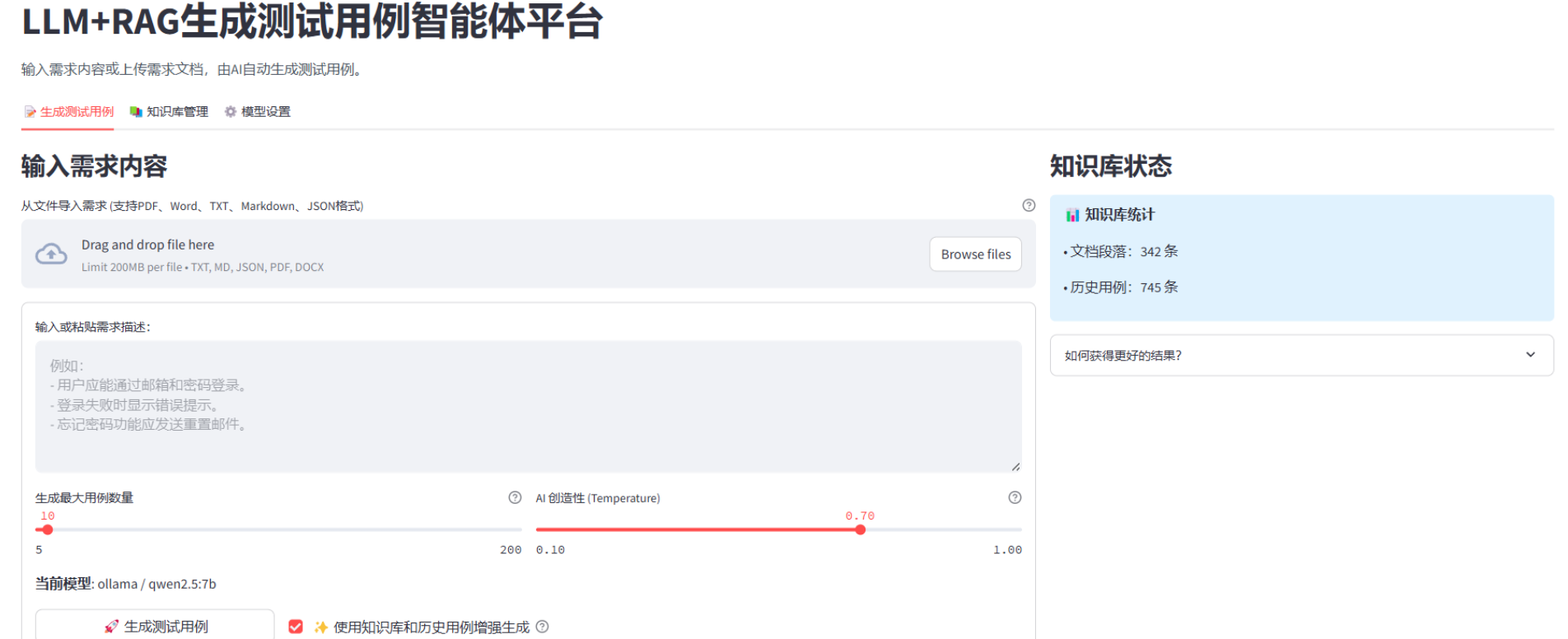Click the chevron on 如何获得更好的结果? expander
Viewport: 1568px width, 639px height.
point(1530,355)
